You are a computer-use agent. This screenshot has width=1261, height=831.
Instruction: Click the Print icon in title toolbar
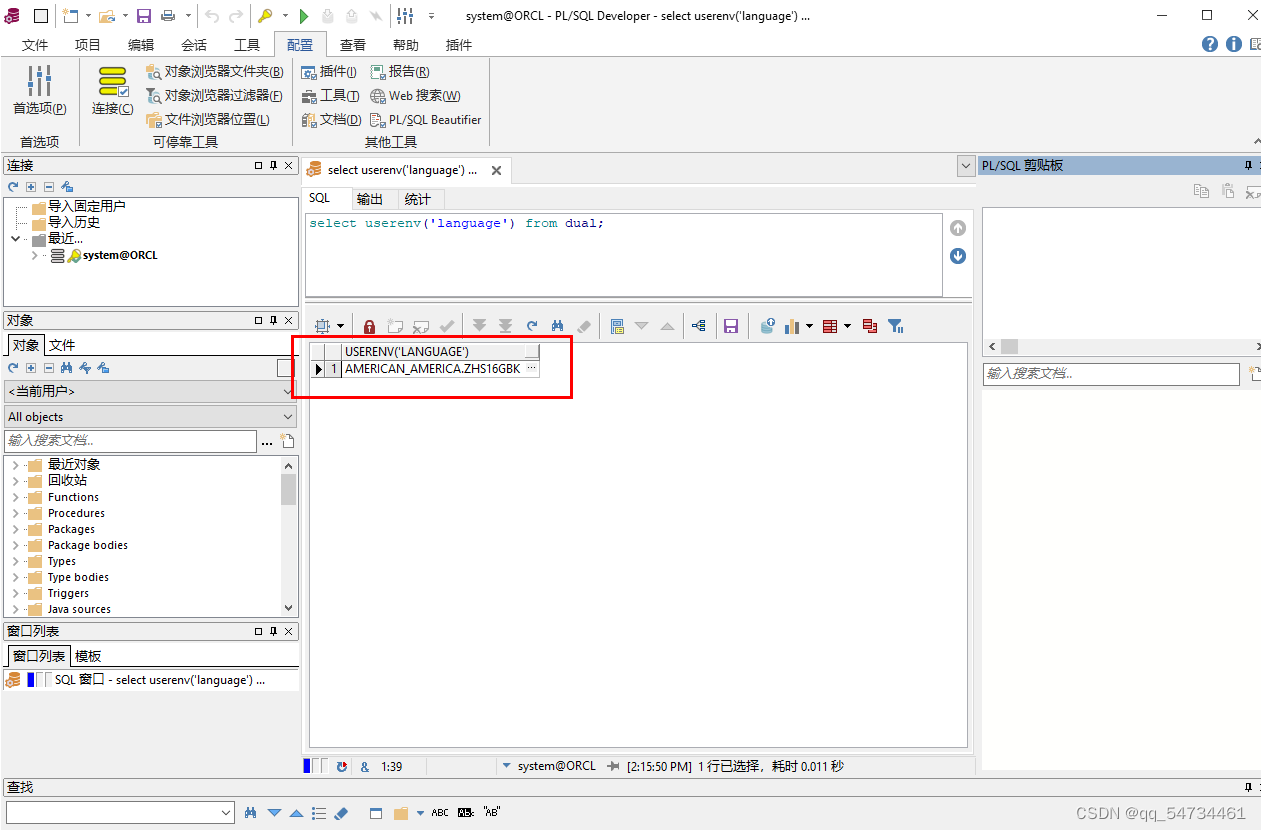[x=168, y=16]
